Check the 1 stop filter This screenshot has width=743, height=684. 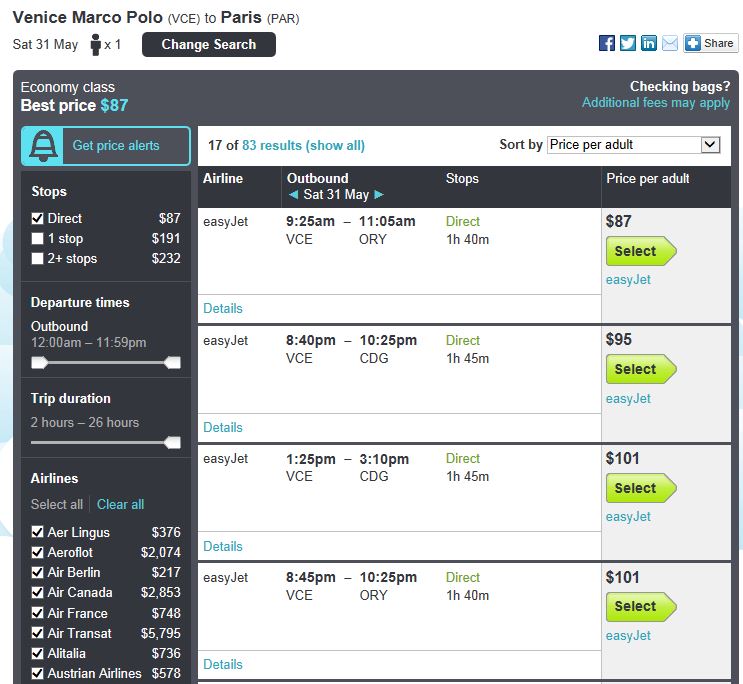point(37,238)
